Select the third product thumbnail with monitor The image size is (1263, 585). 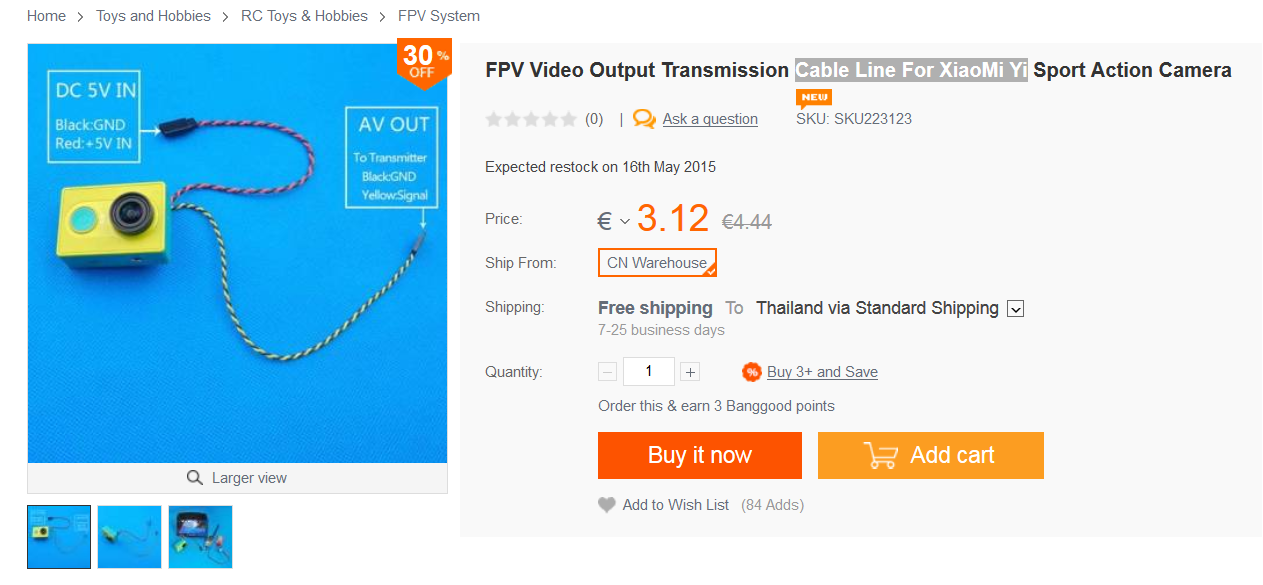coord(200,537)
